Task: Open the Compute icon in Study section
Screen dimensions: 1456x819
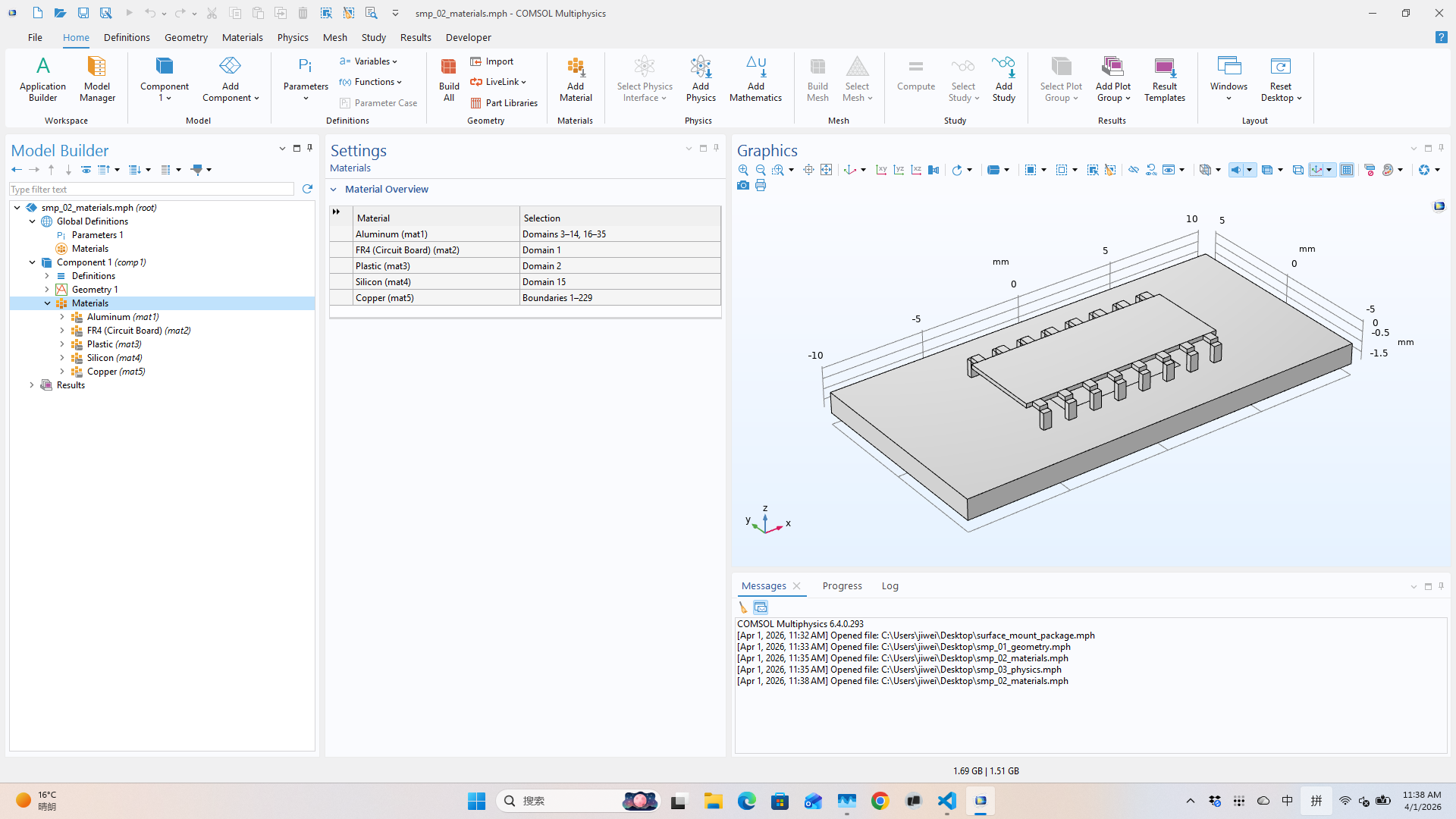Action: [x=915, y=74]
